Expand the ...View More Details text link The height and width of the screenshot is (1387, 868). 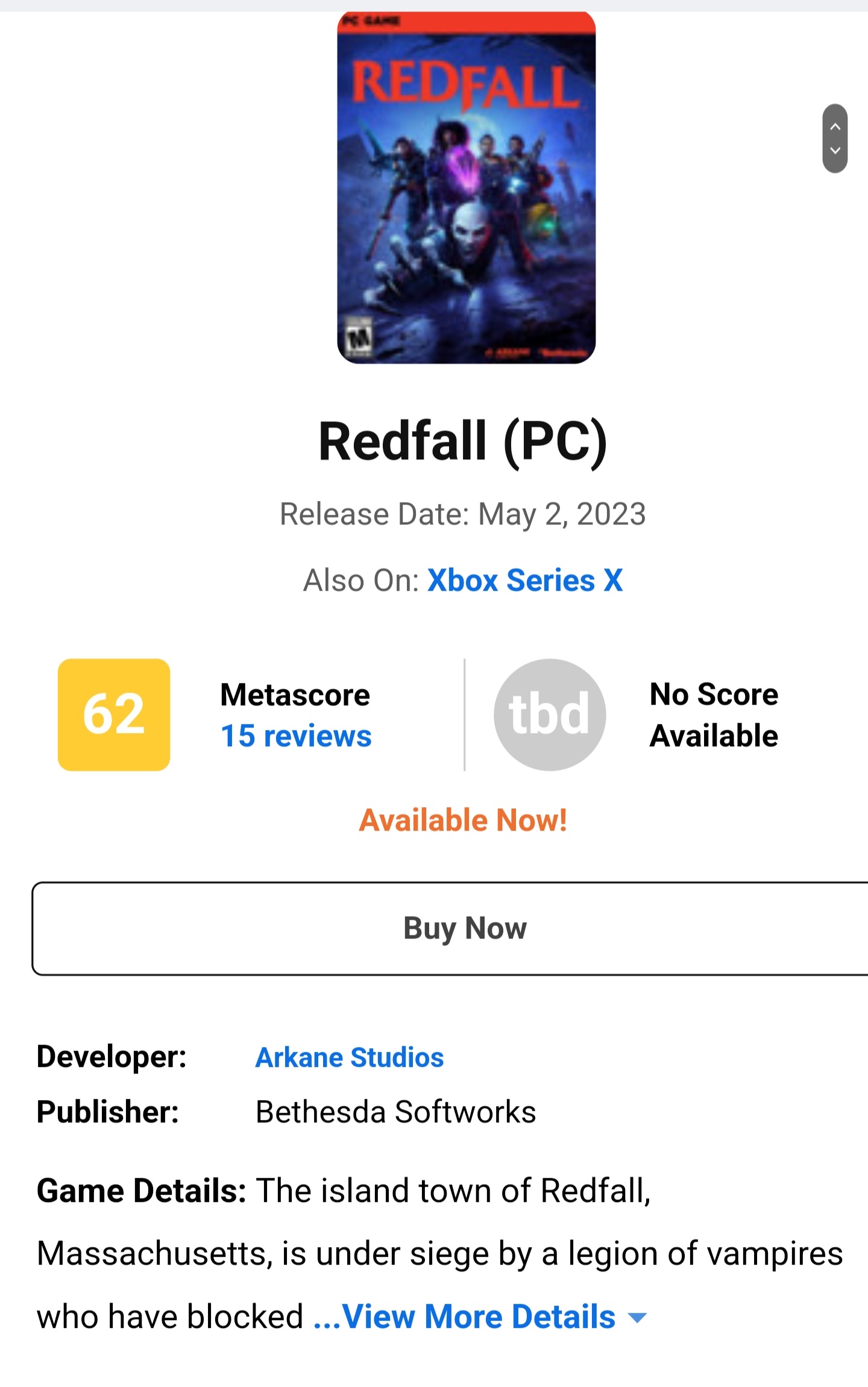(465, 1316)
